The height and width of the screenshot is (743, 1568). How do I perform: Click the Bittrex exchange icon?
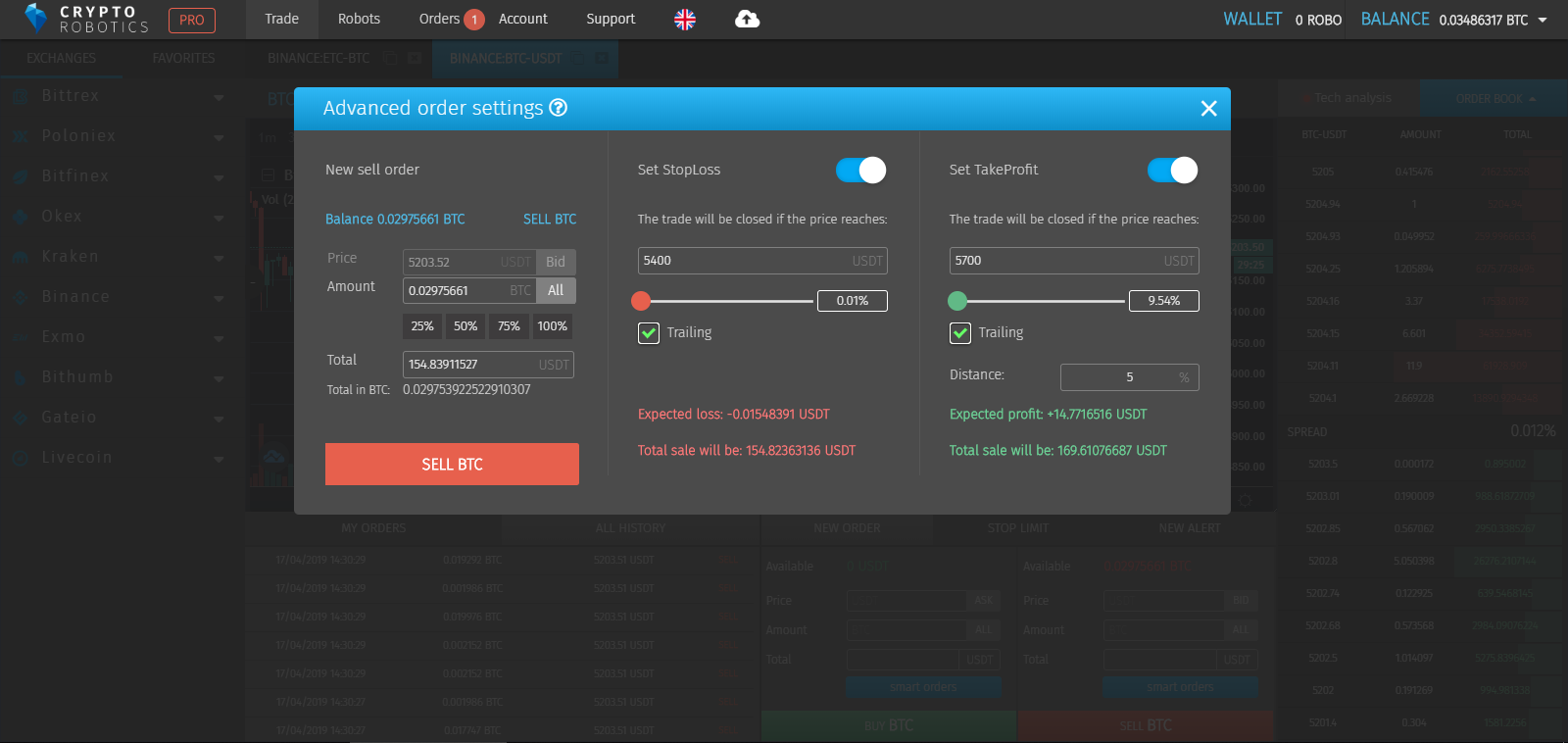tap(20, 96)
